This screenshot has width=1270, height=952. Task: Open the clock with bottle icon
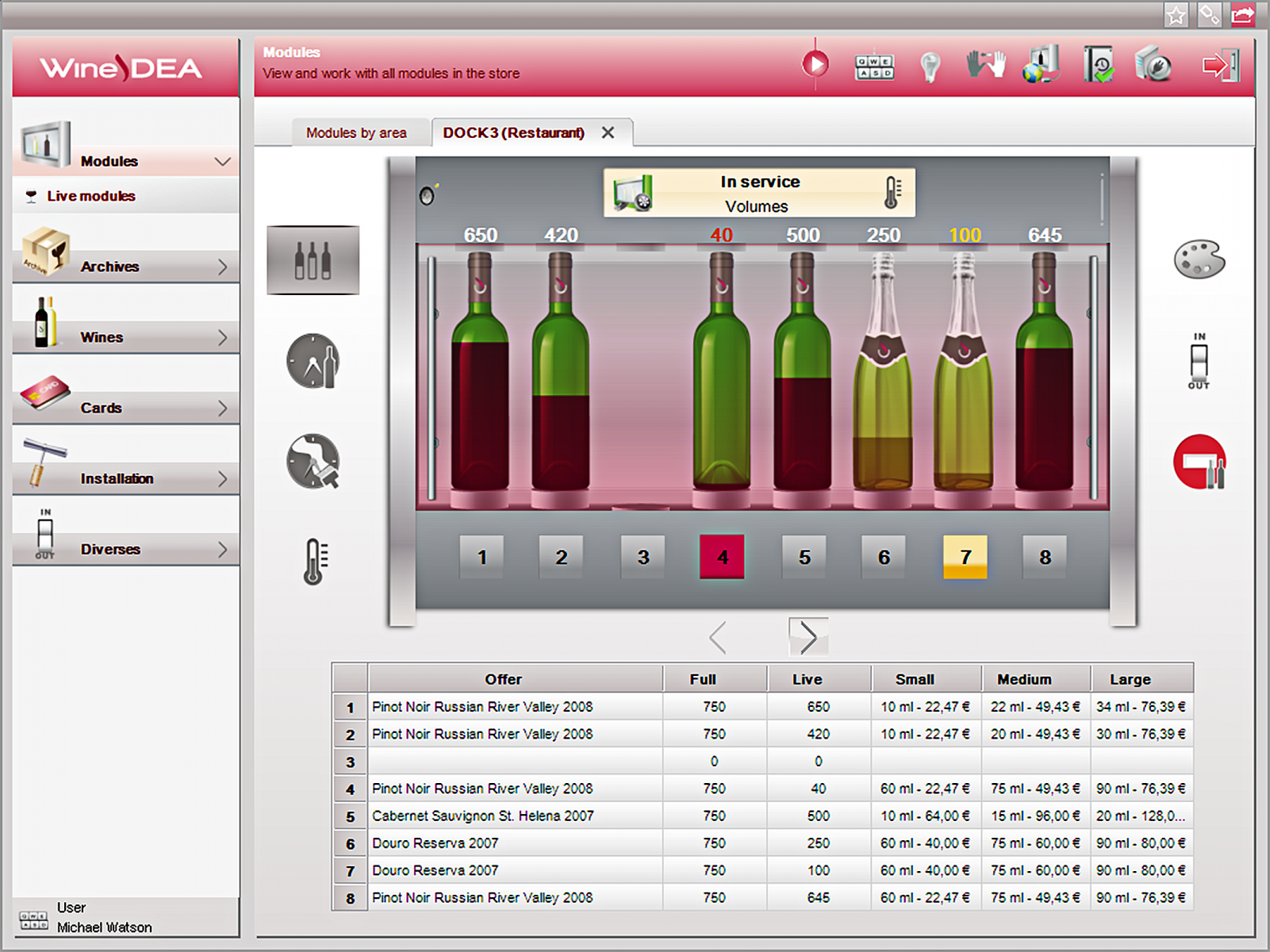pos(313,361)
